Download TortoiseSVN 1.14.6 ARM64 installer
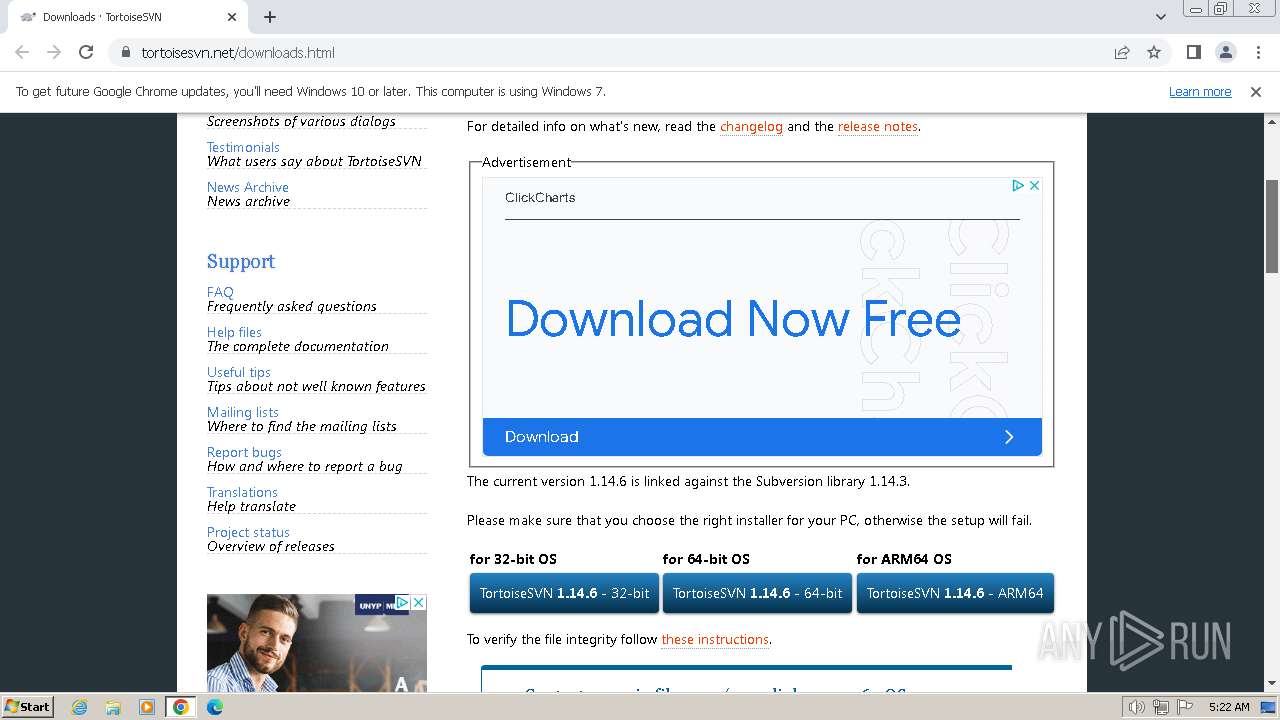This screenshot has width=1280, height=720. (x=955, y=593)
